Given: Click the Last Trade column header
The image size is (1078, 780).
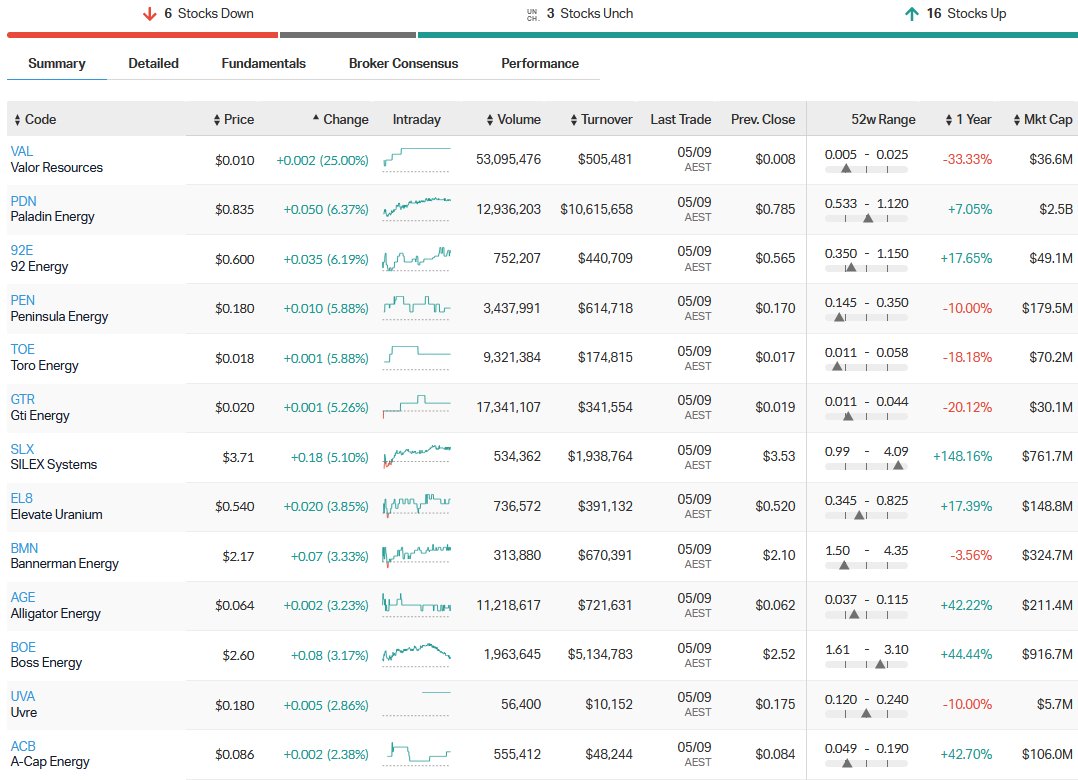Looking at the screenshot, I should click(x=681, y=120).
